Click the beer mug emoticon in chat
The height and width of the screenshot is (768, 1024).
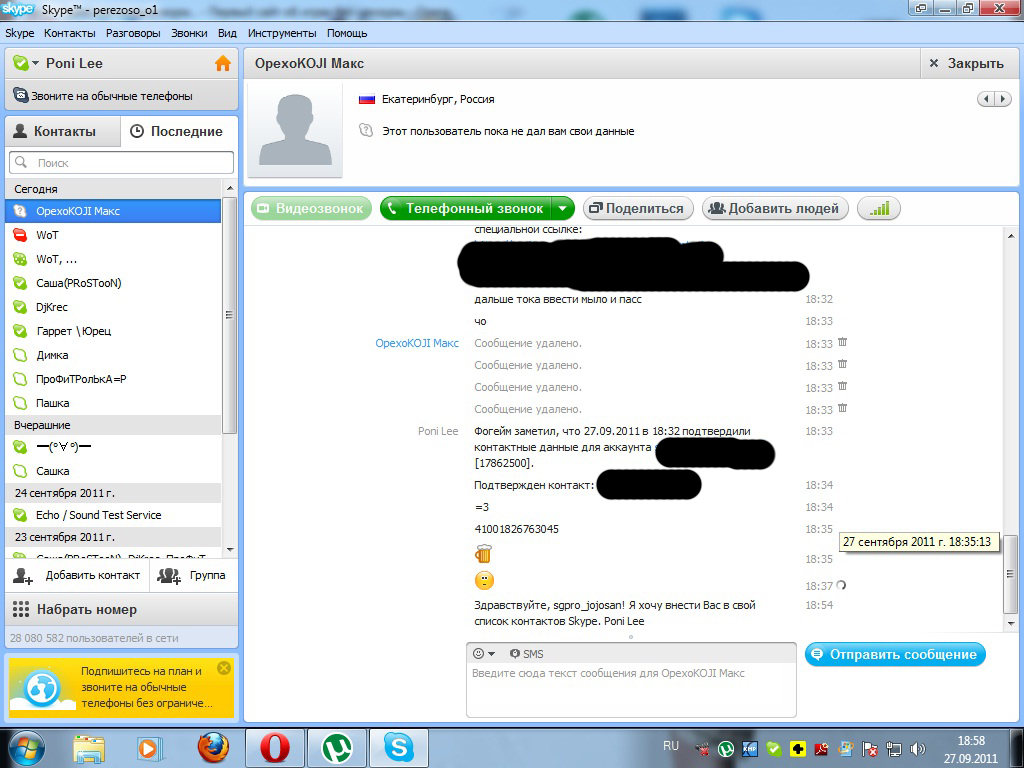point(483,554)
